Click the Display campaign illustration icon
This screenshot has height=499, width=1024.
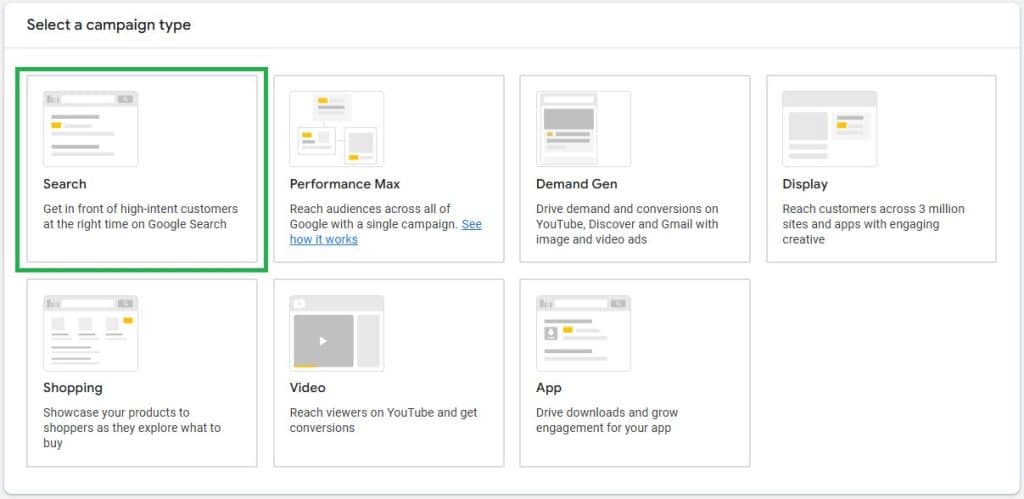click(829, 128)
